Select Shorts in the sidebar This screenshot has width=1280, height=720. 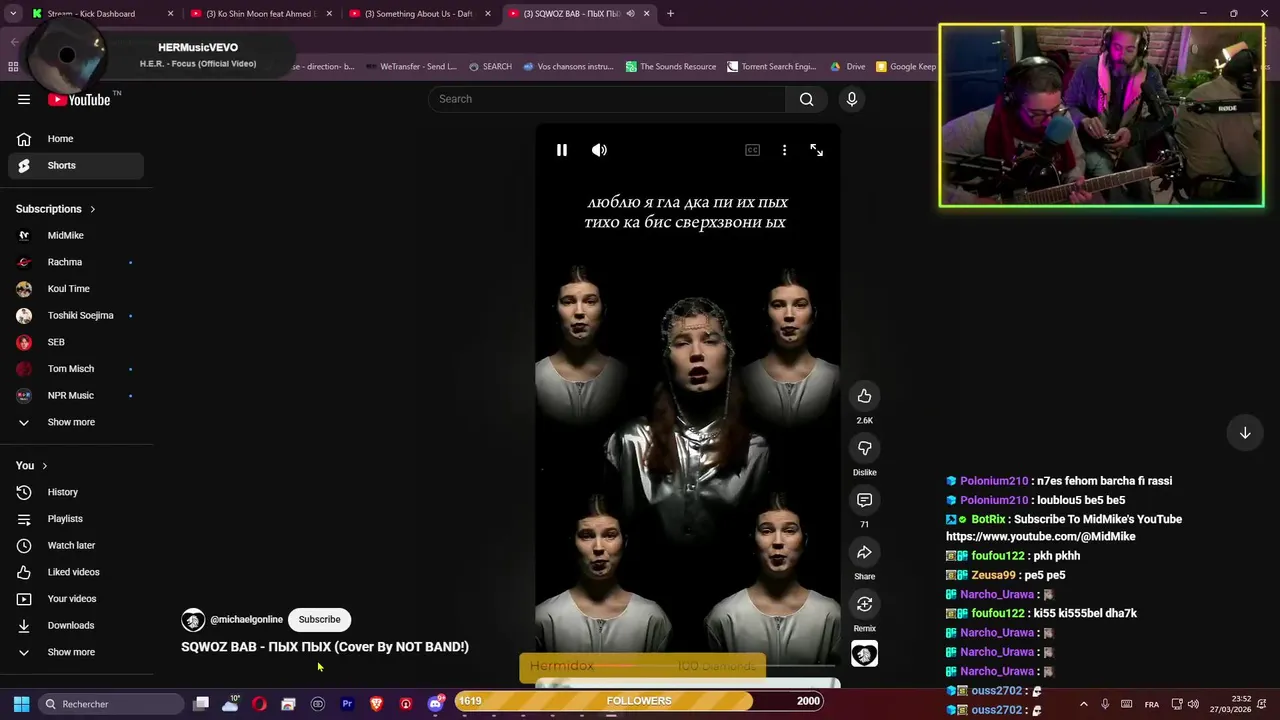pos(76,165)
